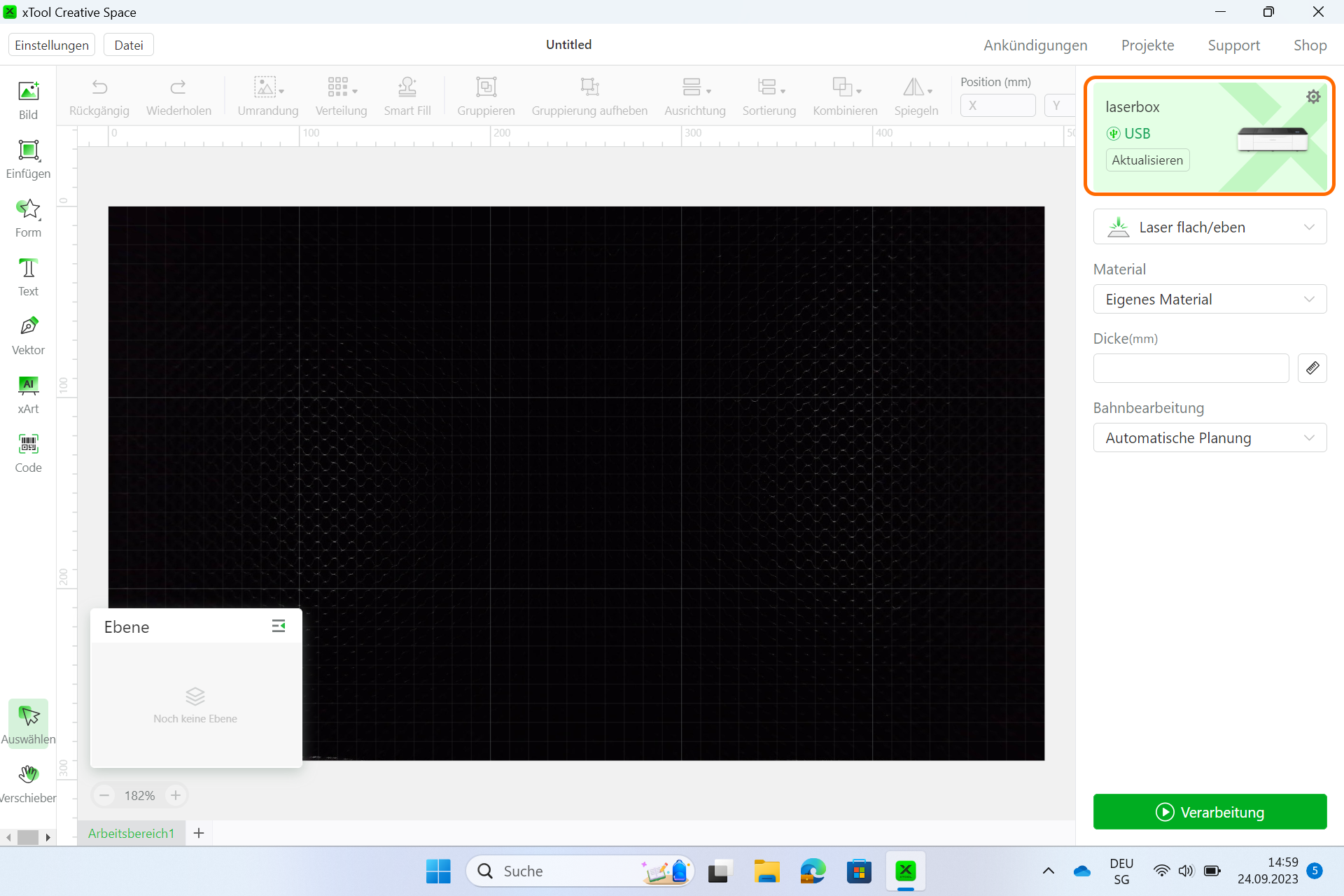Switch to the Arbeitsbereich1 tab
The image size is (1344, 896).
(x=131, y=833)
